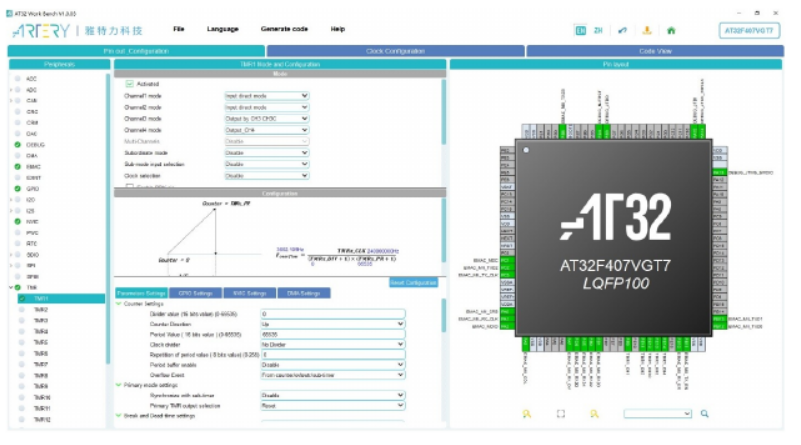Click the Peripherals list scrollbar
The width and height of the screenshot is (801, 445).
(108, 219)
